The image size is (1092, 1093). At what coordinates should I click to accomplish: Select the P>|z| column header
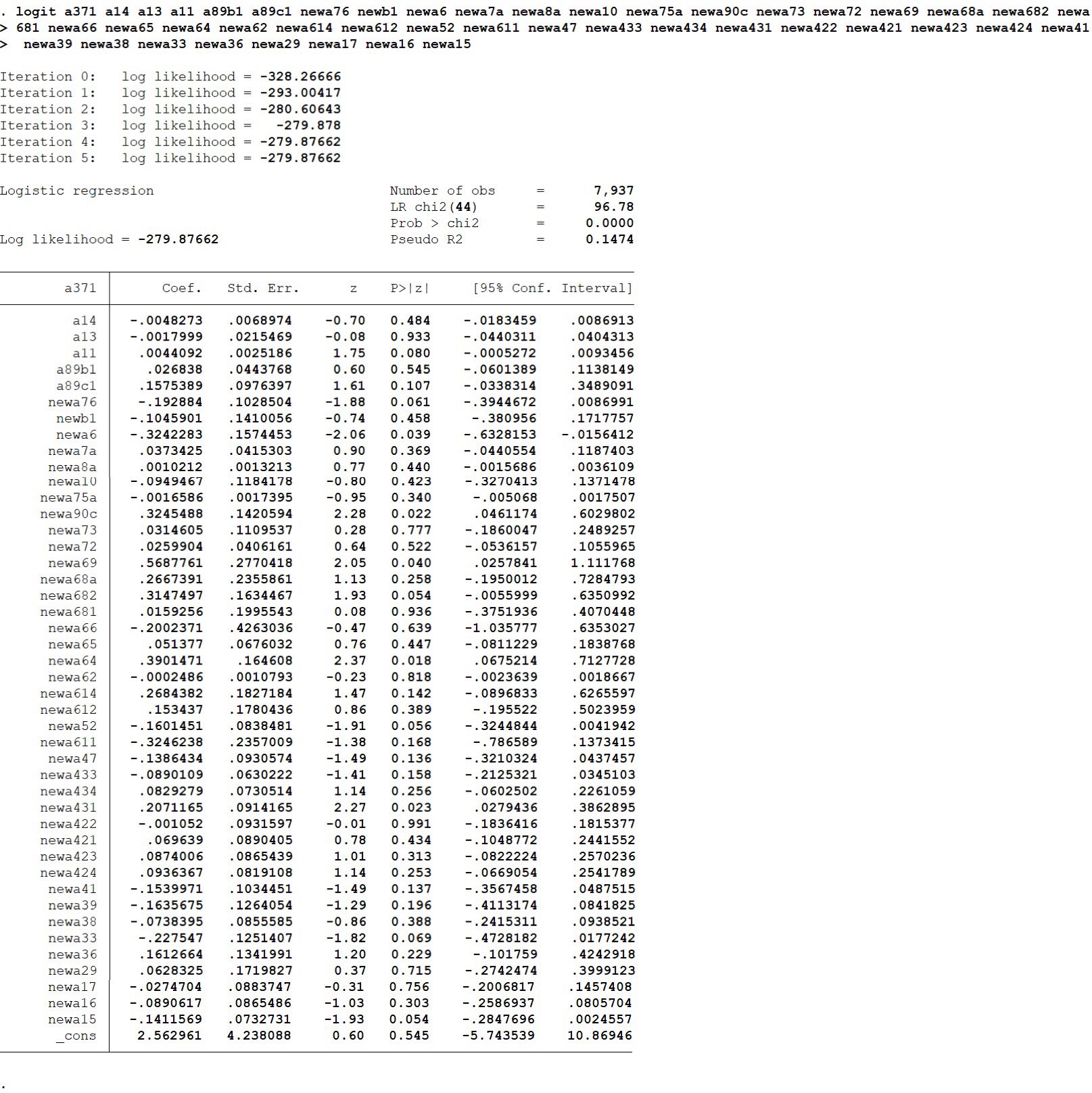point(410,288)
